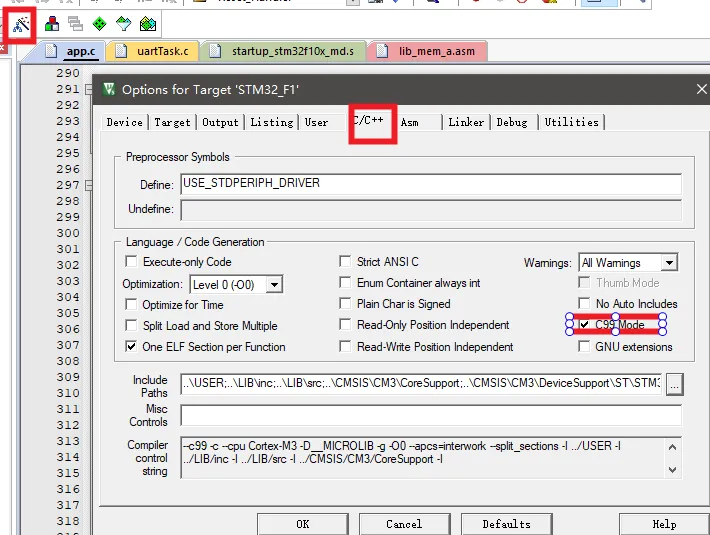
Task: Browse include paths with the ... button
Action: point(674,384)
